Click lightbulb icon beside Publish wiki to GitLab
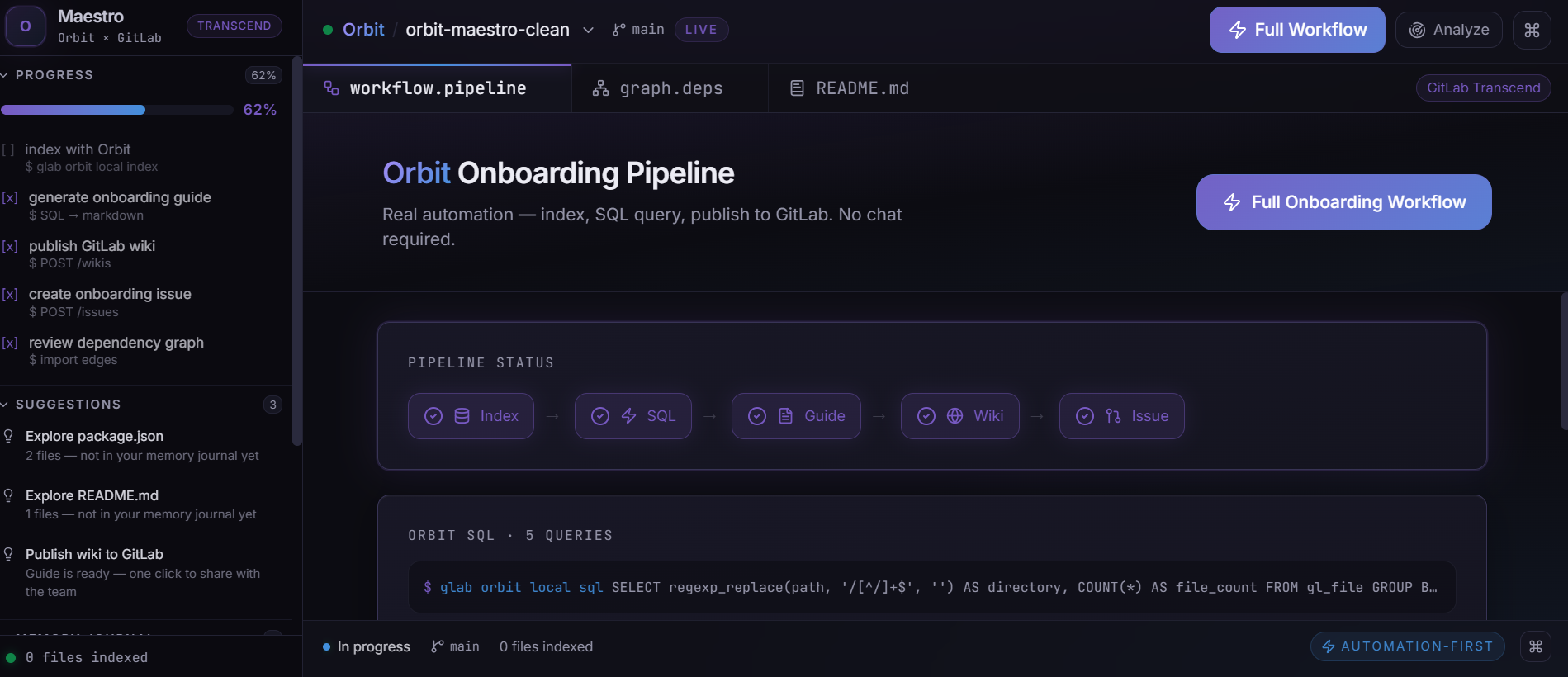This screenshot has height=677, width=1568. [x=8, y=554]
